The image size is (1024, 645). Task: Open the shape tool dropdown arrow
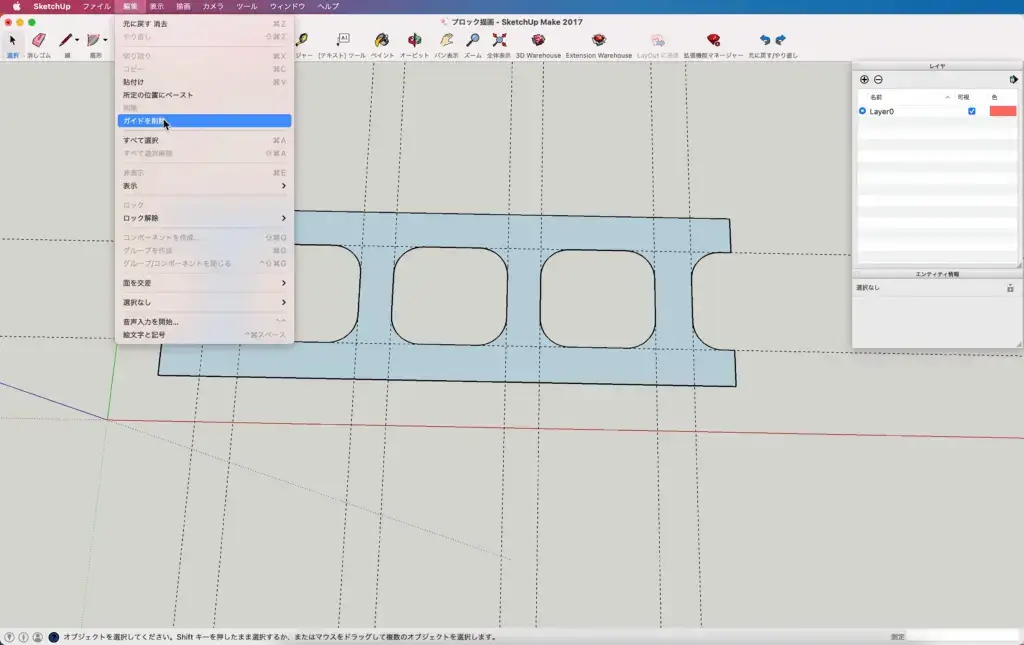(x=105, y=40)
